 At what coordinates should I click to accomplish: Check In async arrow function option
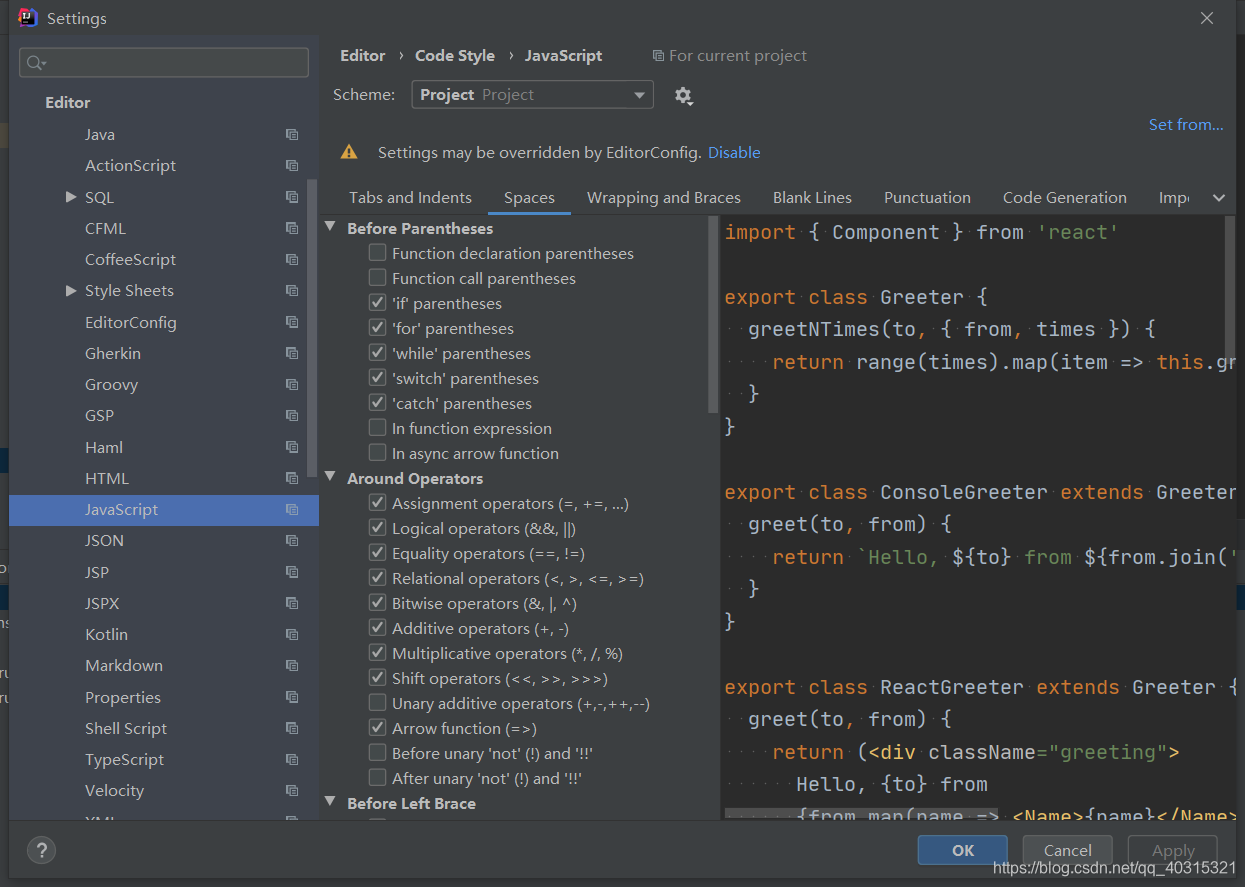click(x=377, y=453)
